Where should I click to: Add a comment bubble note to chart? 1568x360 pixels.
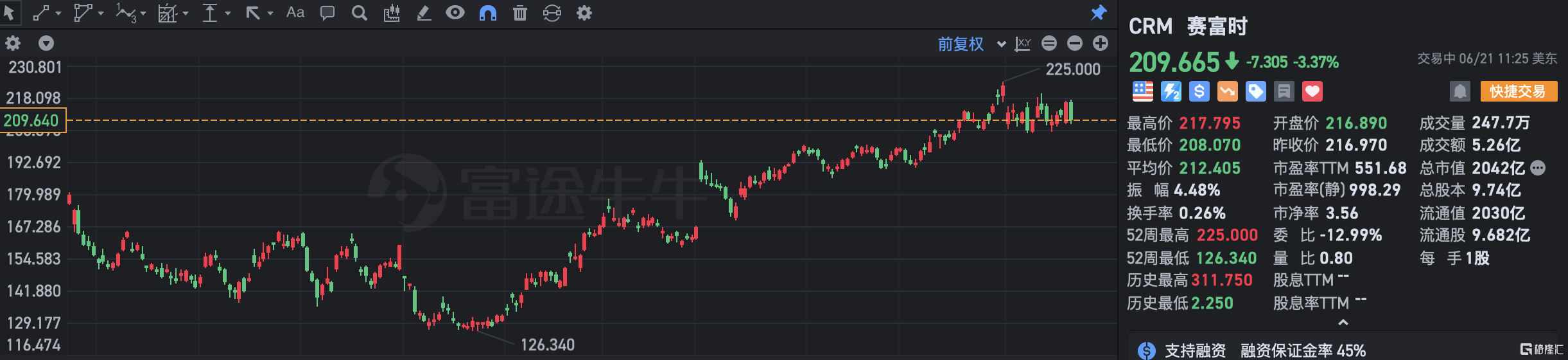pos(327,13)
